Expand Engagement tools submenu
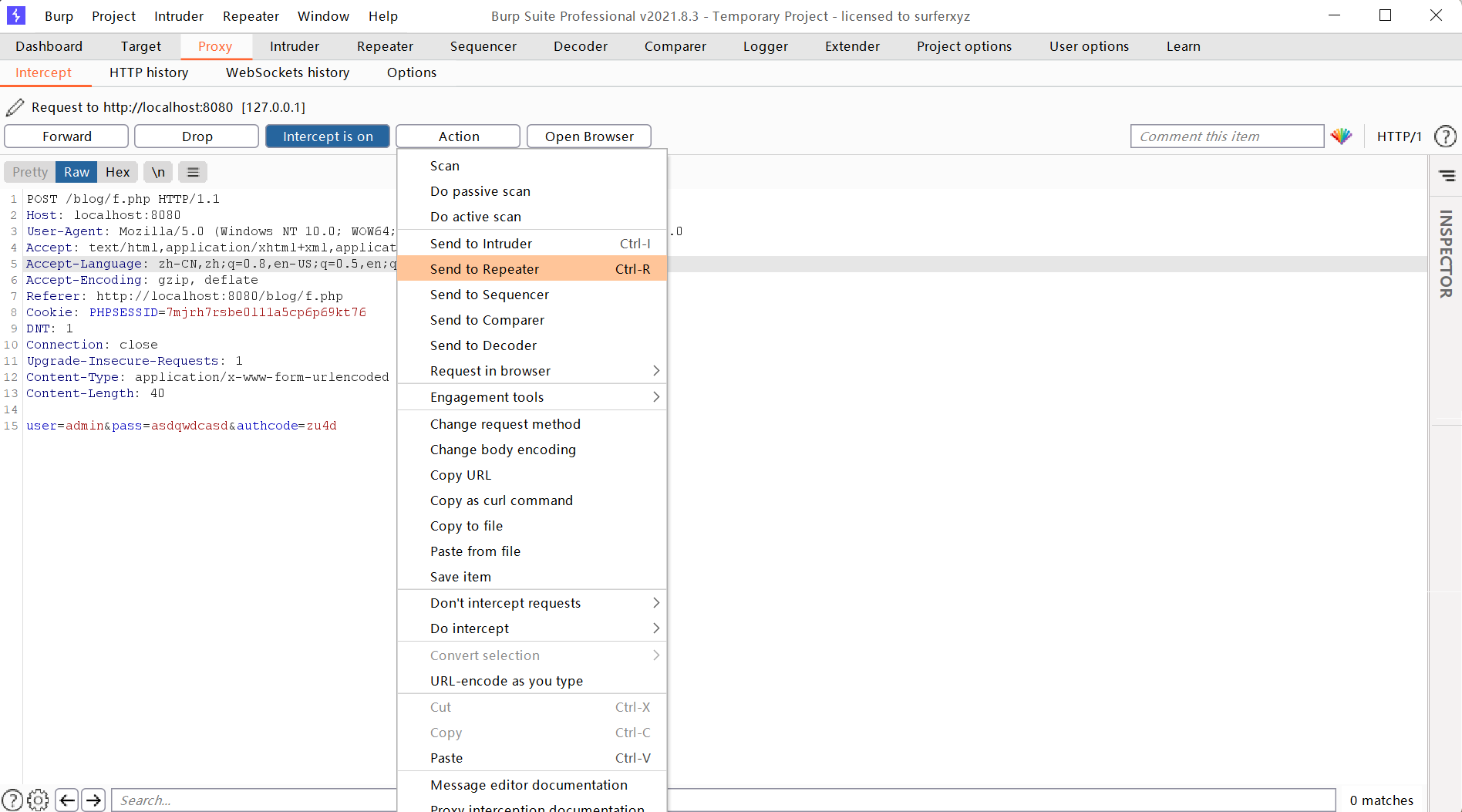This screenshot has width=1462, height=812. pyautogui.click(x=532, y=397)
